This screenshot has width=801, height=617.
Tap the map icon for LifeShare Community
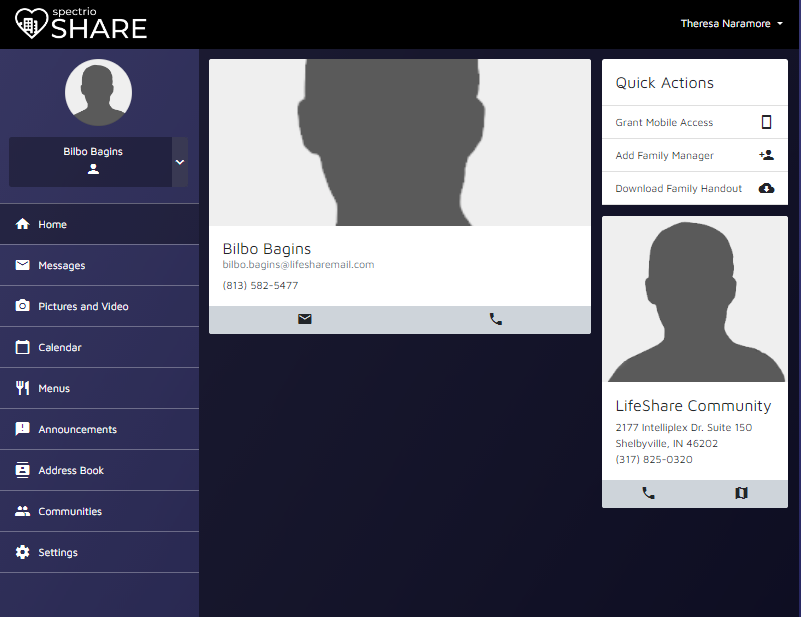point(741,492)
